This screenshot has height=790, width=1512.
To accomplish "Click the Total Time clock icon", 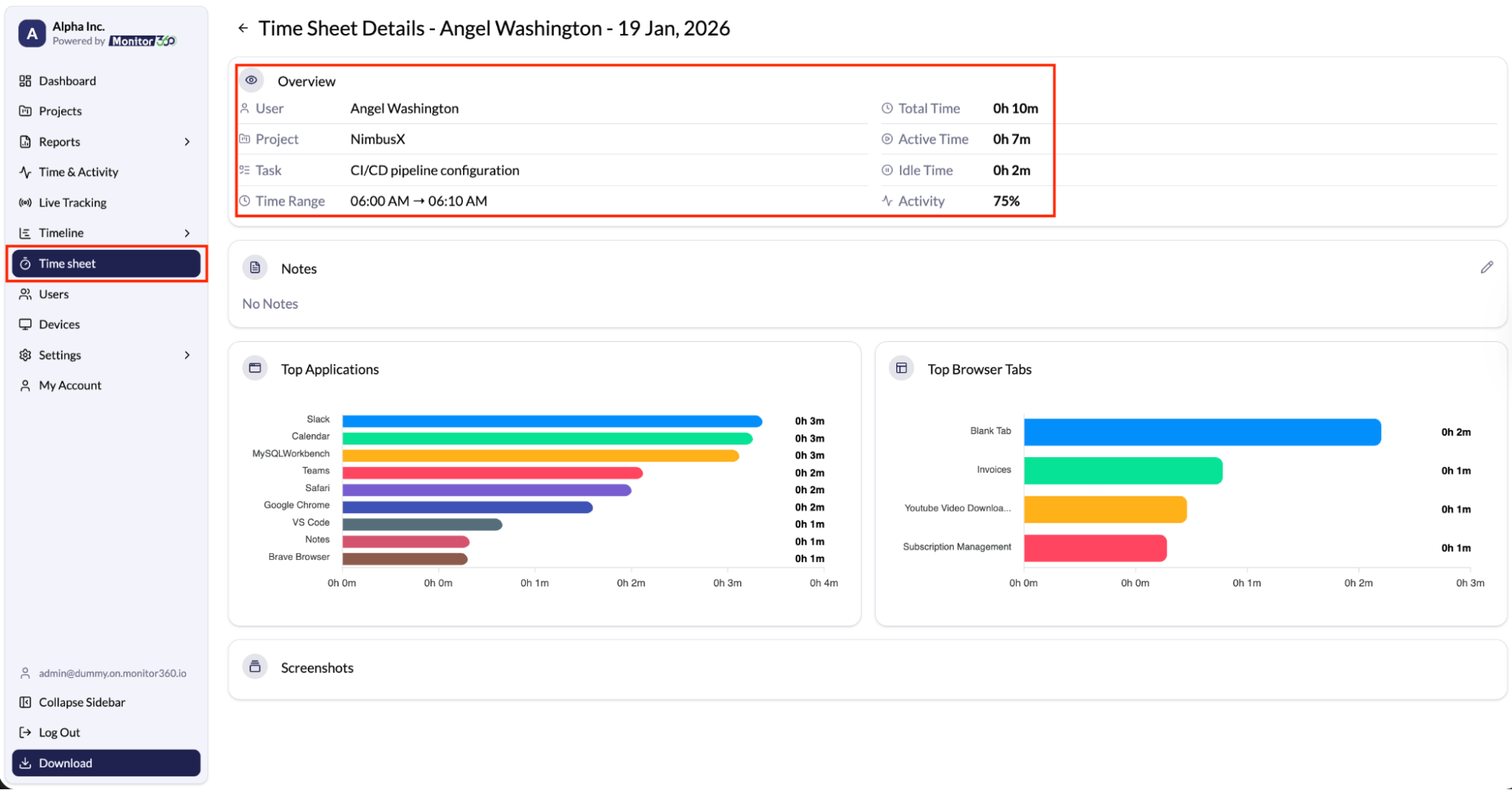I will coord(887,108).
